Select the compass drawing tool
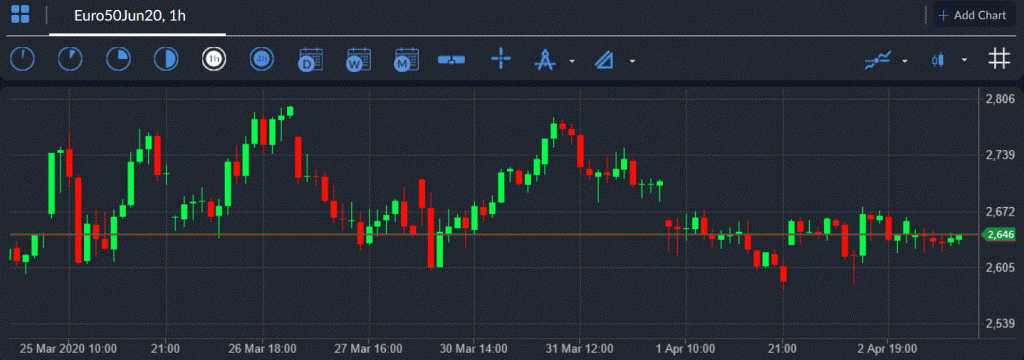This screenshot has height=360, width=1024. pos(545,59)
